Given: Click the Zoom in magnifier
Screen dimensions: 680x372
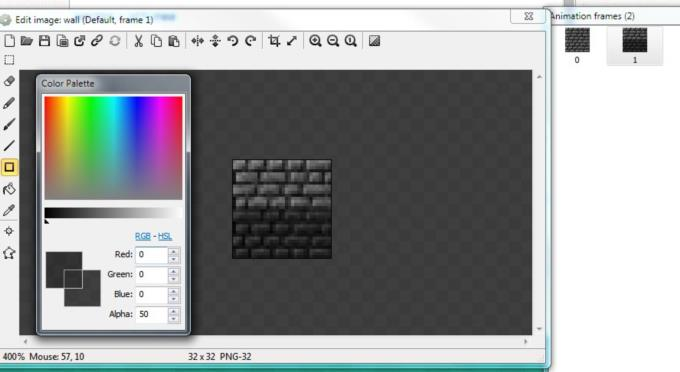Looking at the screenshot, I should coord(315,41).
